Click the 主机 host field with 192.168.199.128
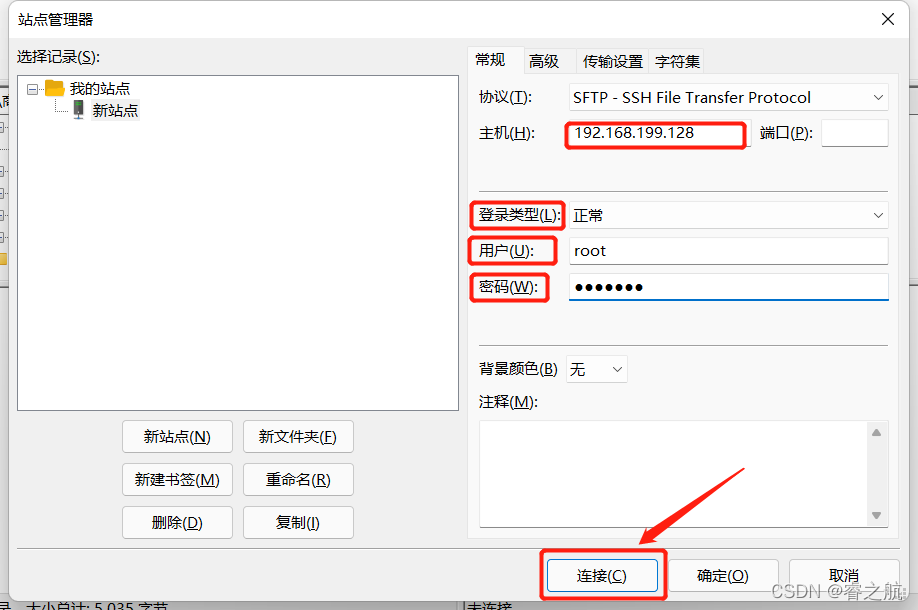This screenshot has width=918, height=610. pyautogui.click(x=659, y=133)
